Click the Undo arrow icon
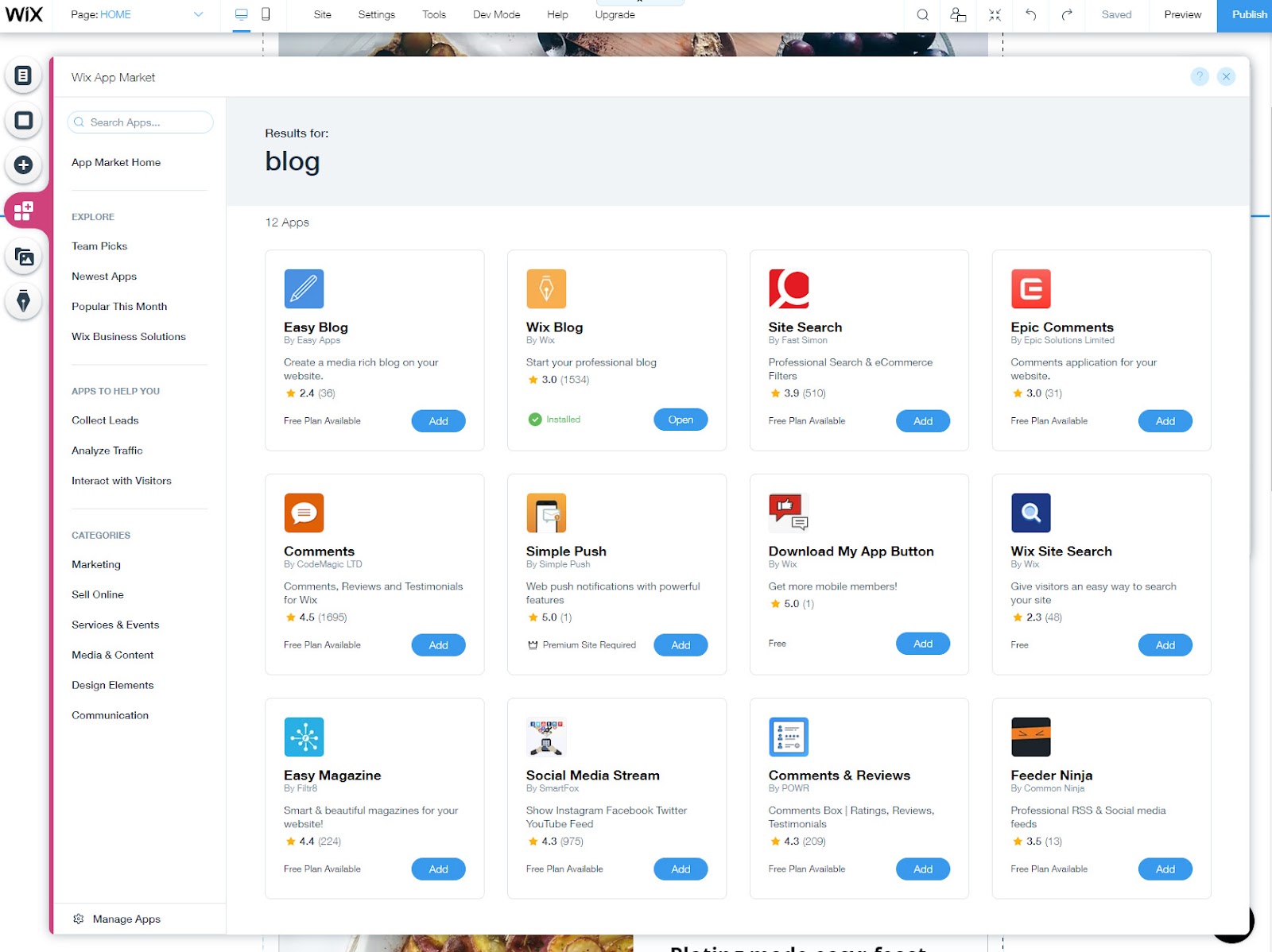Image resolution: width=1272 pixels, height=952 pixels. click(1030, 14)
